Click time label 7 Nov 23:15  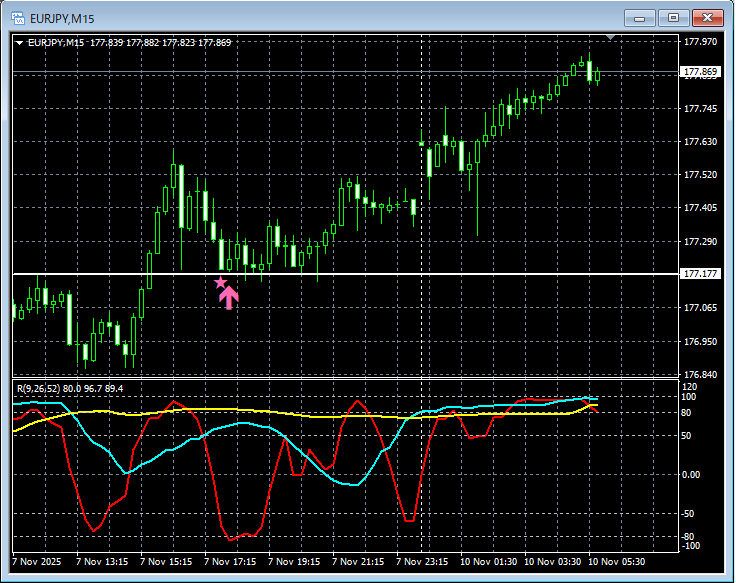point(422,562)
